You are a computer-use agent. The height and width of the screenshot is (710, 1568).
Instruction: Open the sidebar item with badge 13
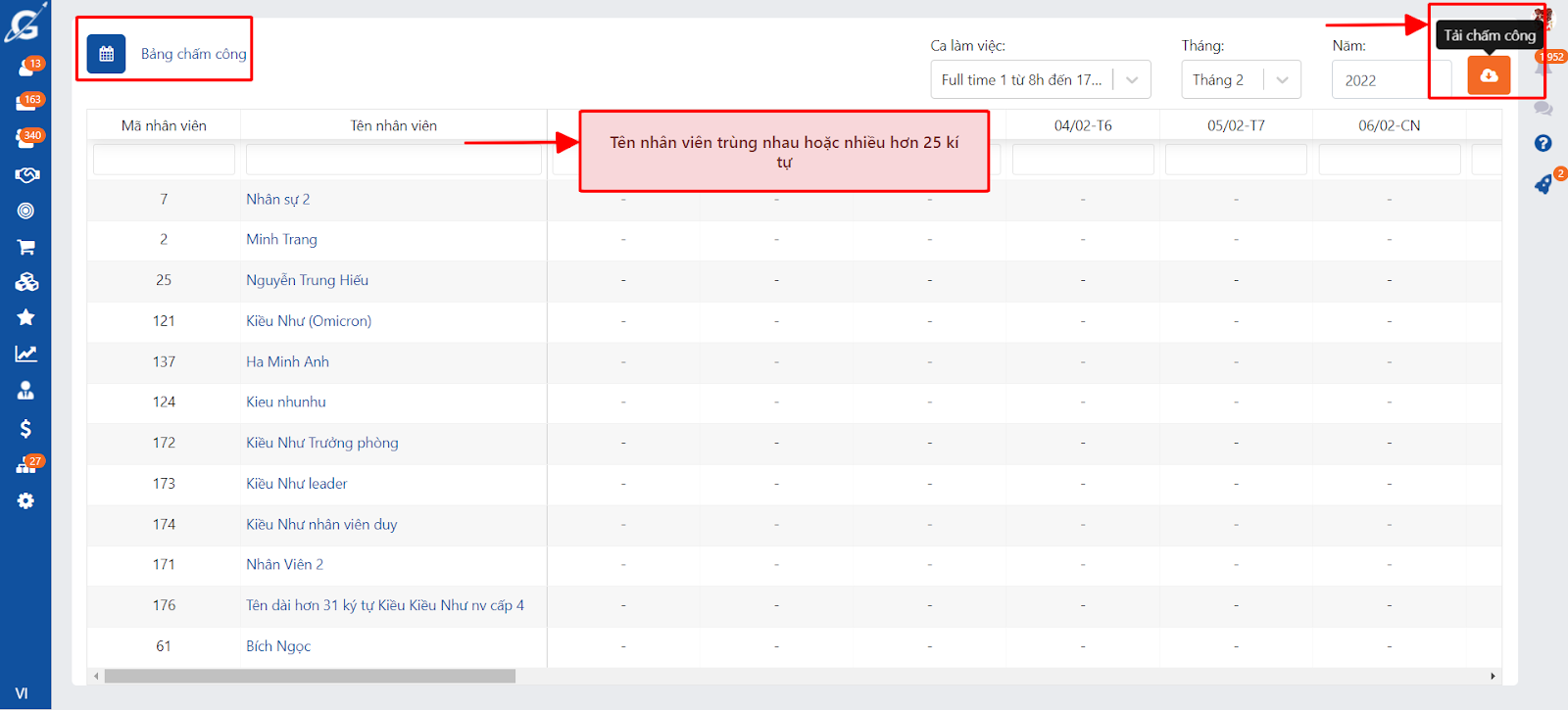click(x=26, y=67)
